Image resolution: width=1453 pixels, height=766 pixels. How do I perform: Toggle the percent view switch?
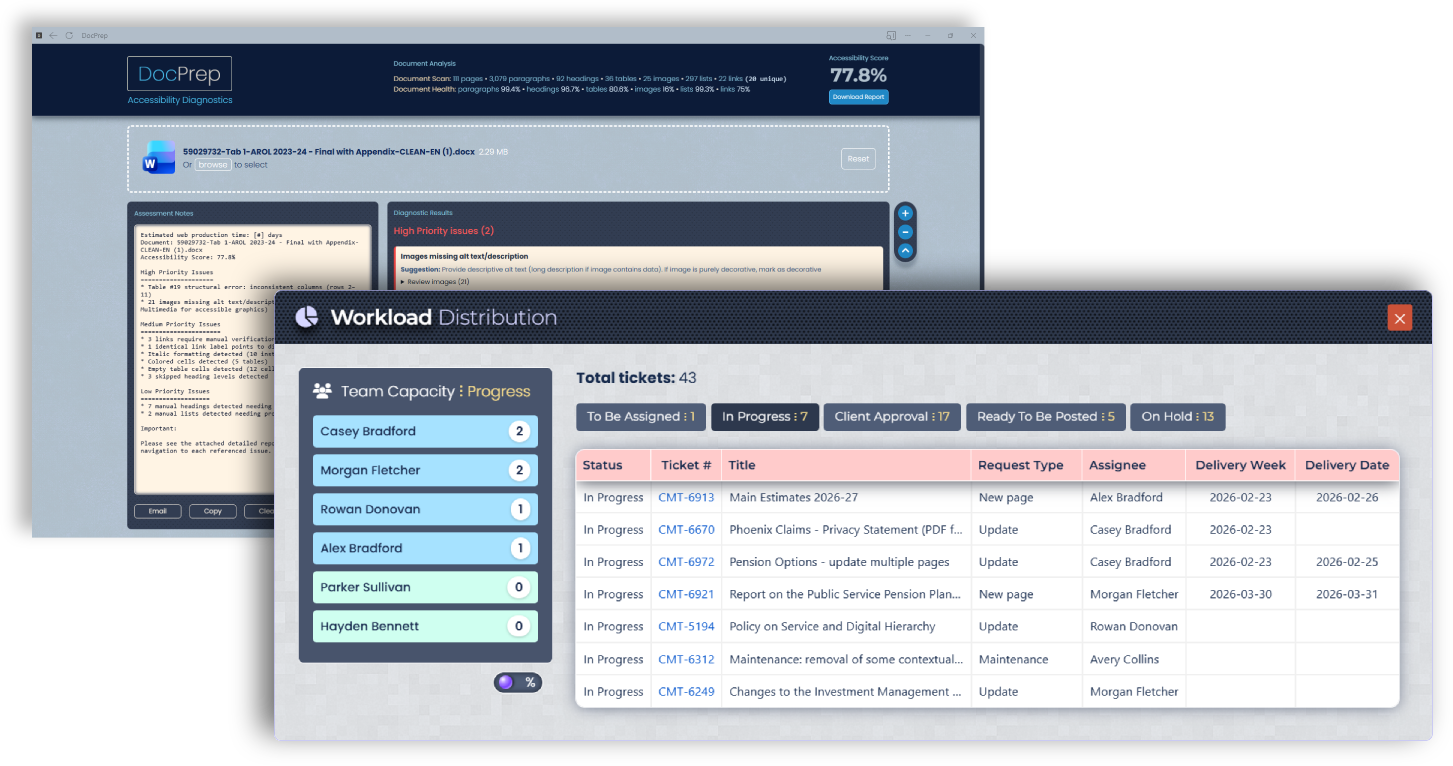pyautogui.click(x=517, y=682)
